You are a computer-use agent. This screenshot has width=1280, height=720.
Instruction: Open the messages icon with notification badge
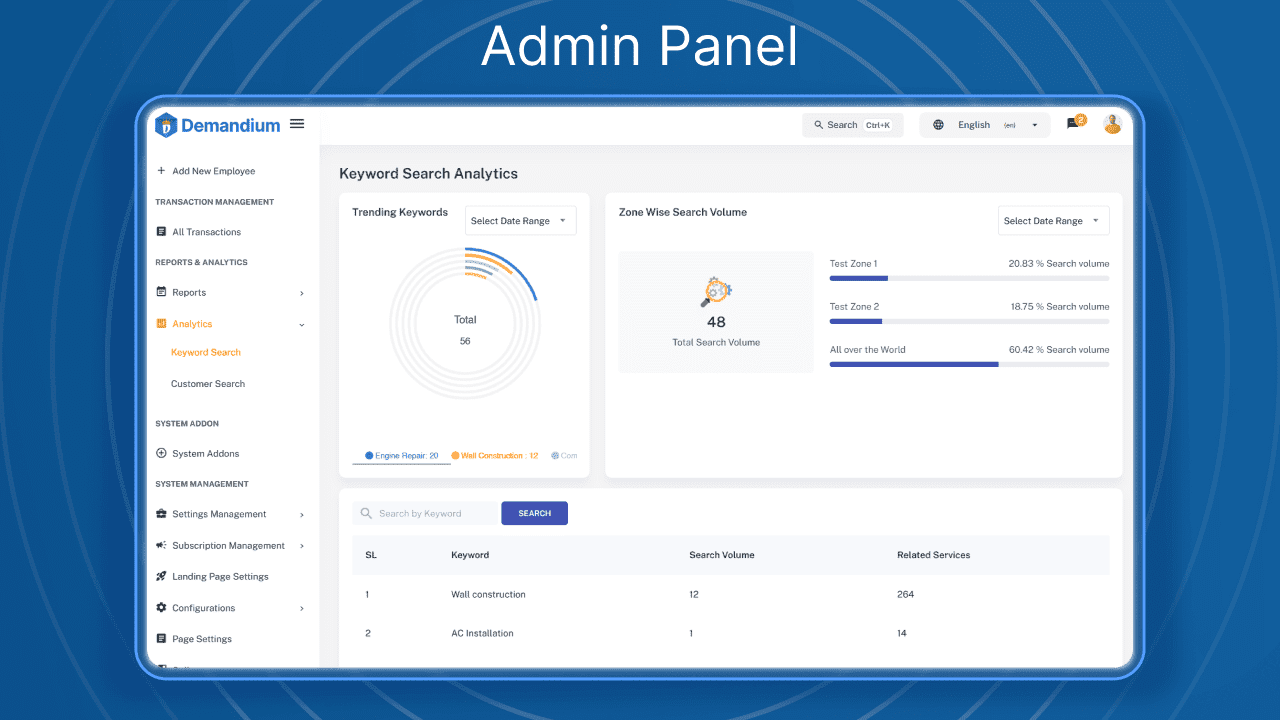[x=1071, y=124]
